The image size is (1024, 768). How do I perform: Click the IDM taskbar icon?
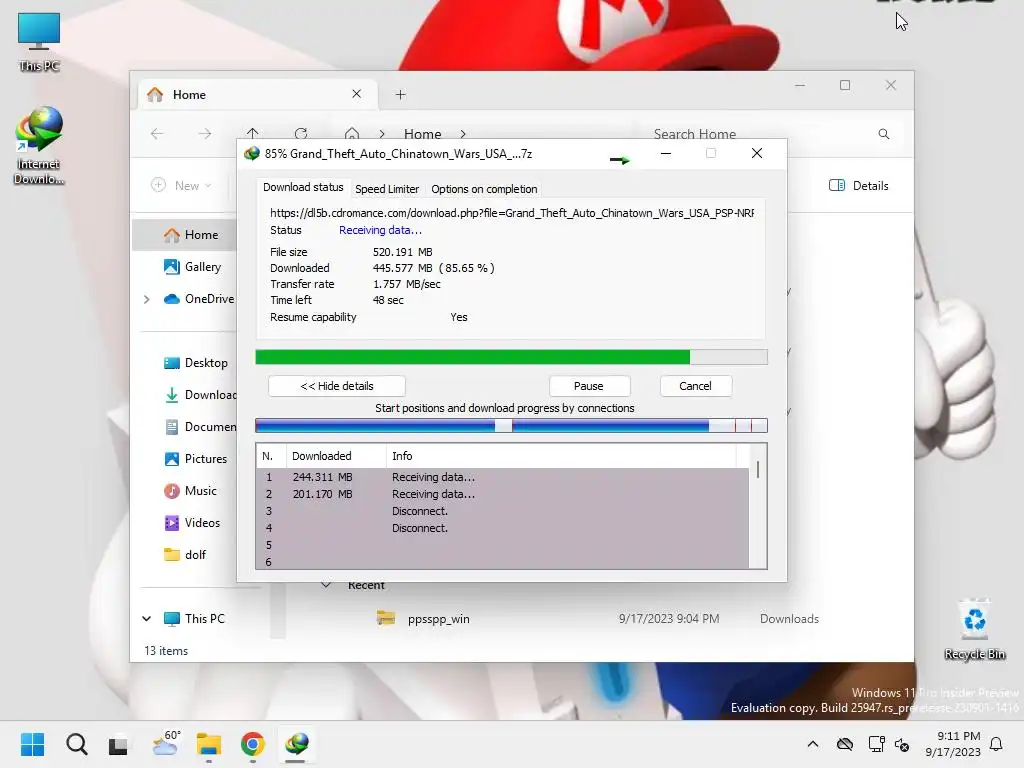tap(296, 744)
